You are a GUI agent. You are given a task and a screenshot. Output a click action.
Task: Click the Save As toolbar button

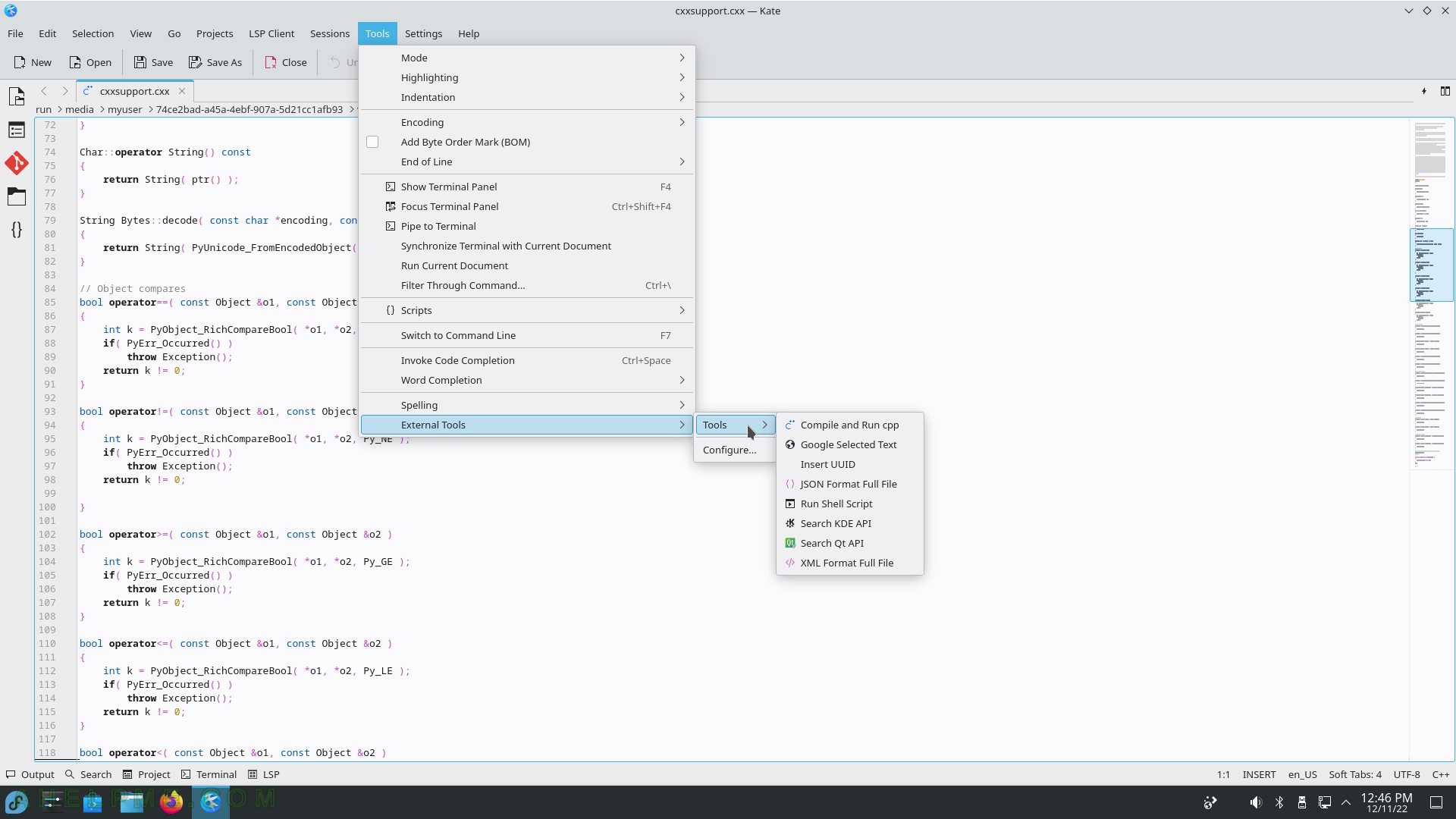point(215,62)
